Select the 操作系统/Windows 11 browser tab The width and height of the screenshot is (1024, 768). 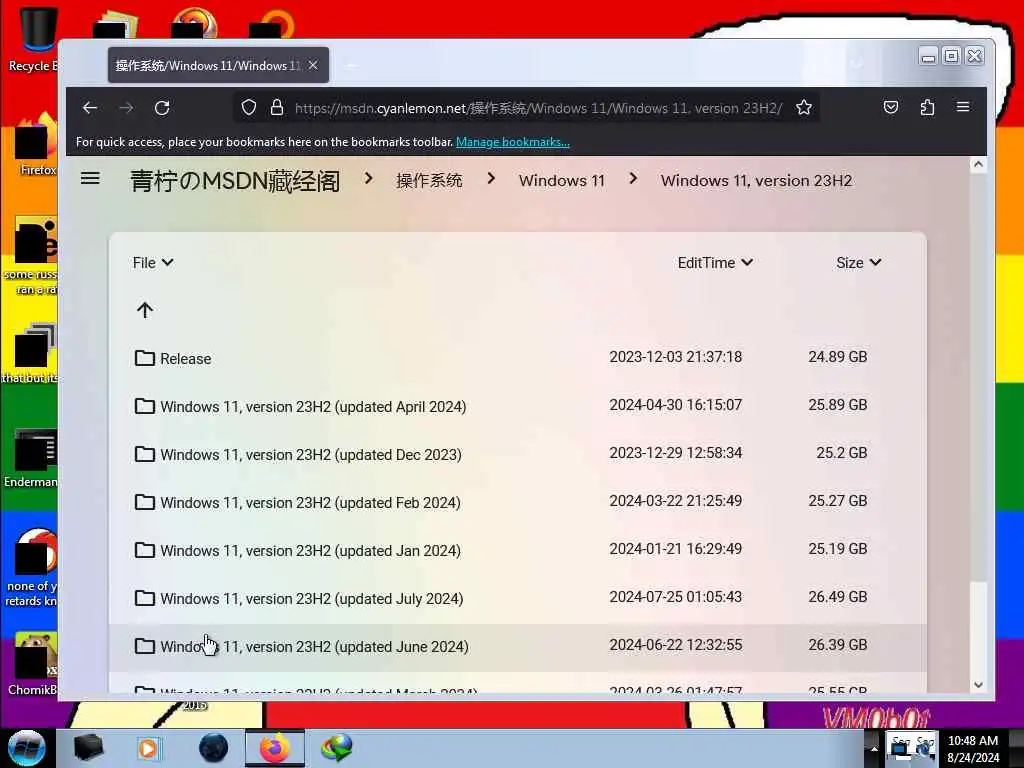tap(218, 65)
